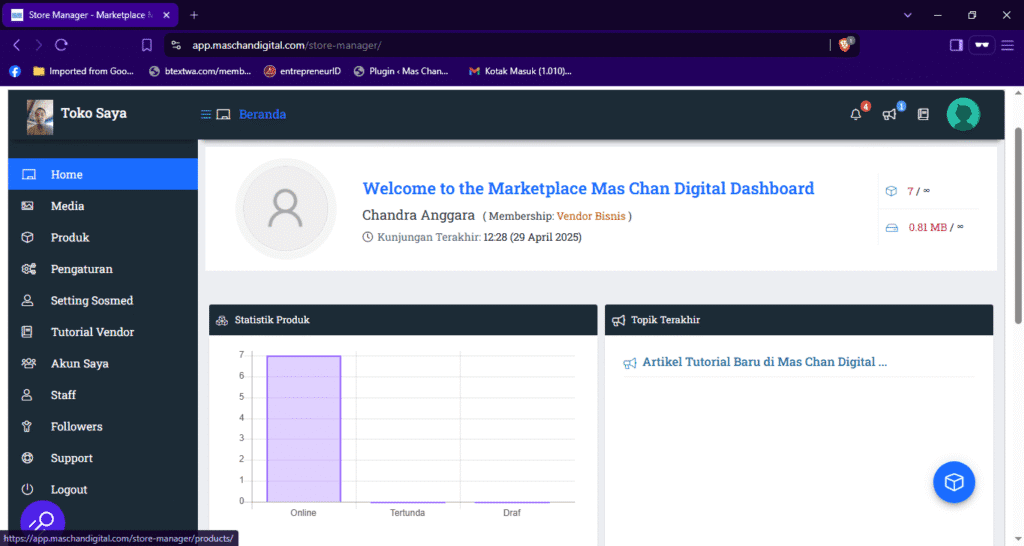The image size is (1024, 546).
Task: Open Support in the sidebar
Action: [x=103, y=458]
